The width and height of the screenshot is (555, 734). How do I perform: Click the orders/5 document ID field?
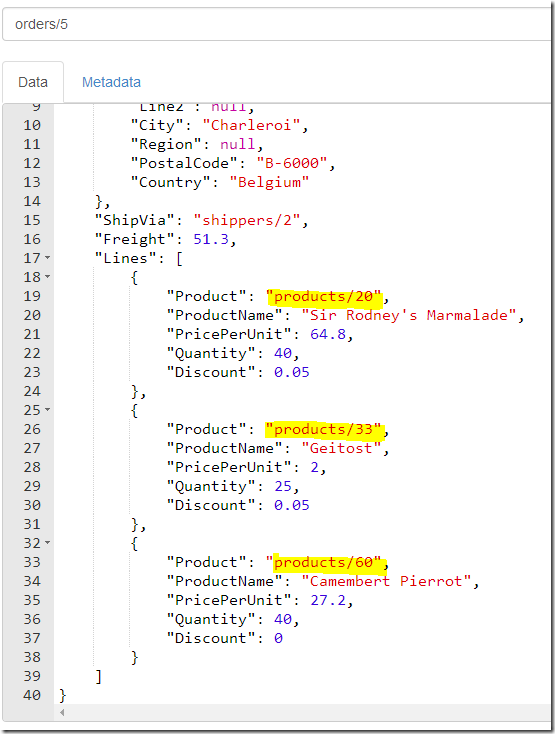coord(277,24)
